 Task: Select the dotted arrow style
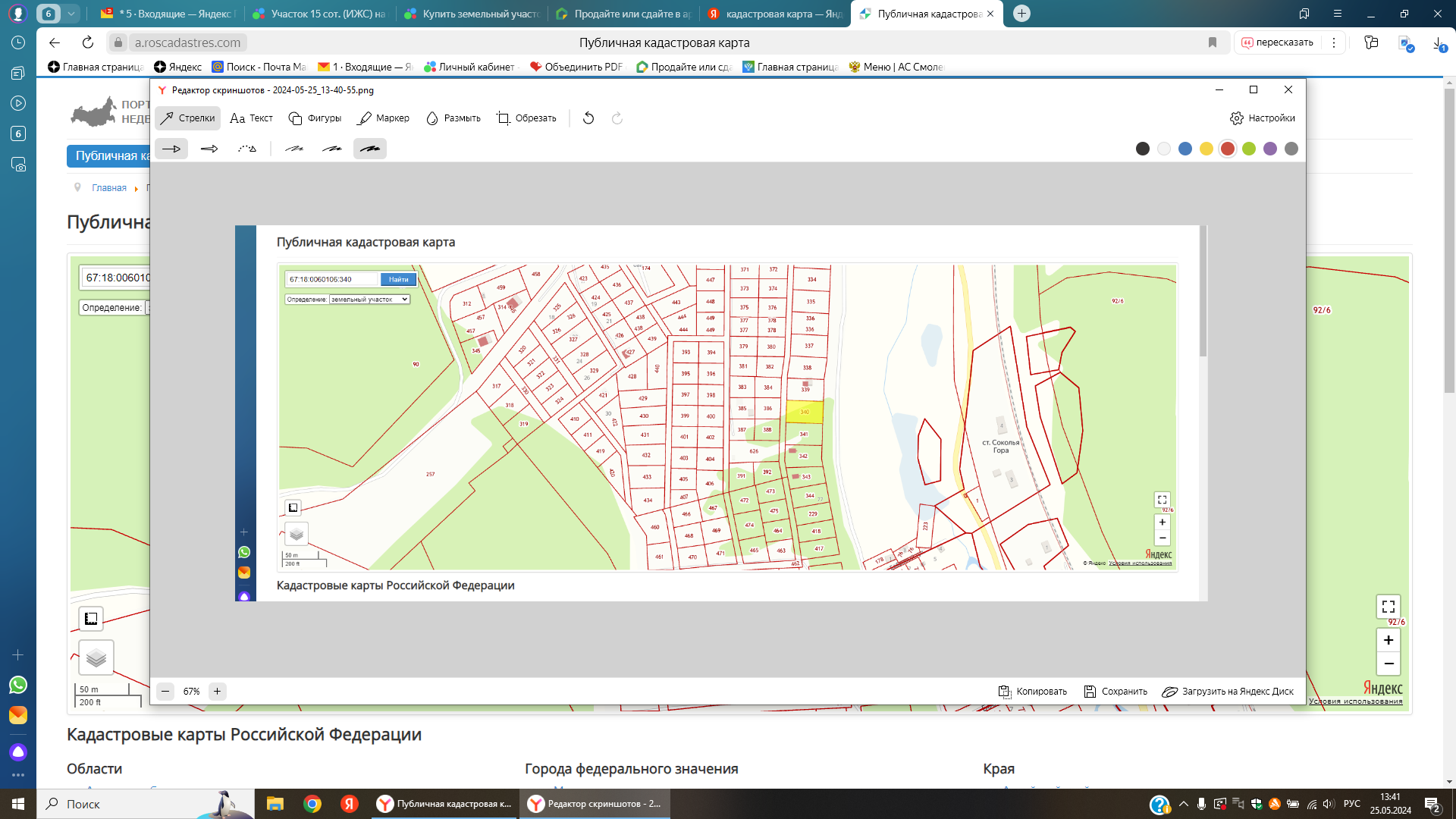click(247, 149)
